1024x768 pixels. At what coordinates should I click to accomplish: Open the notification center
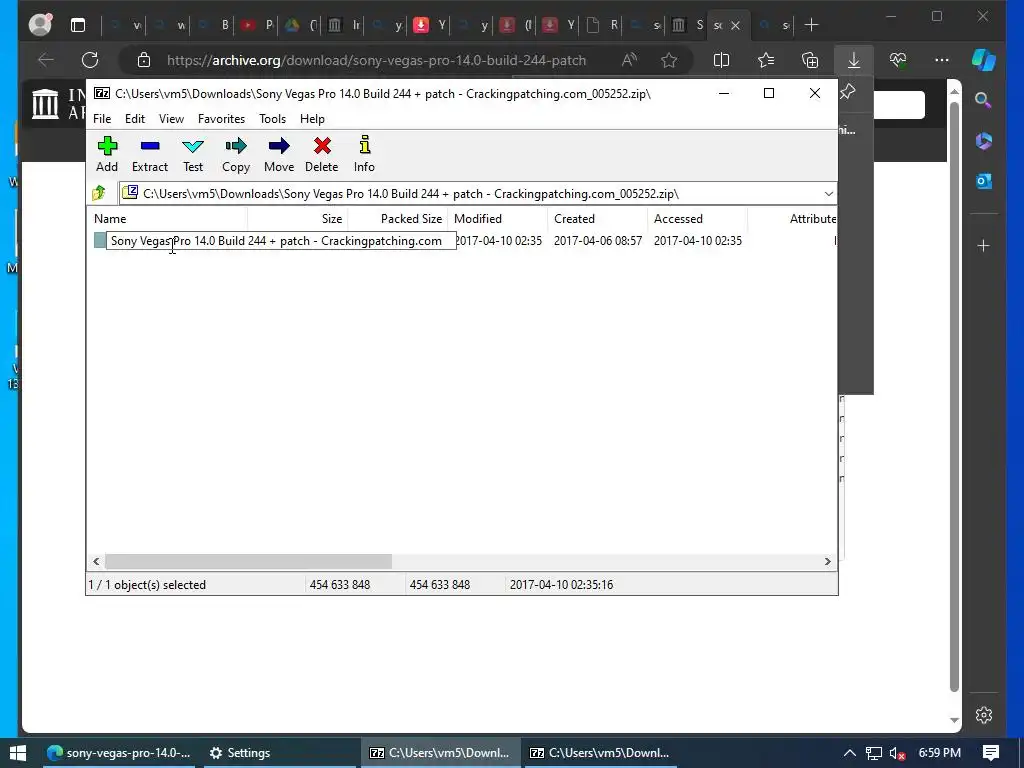[991, 753]
